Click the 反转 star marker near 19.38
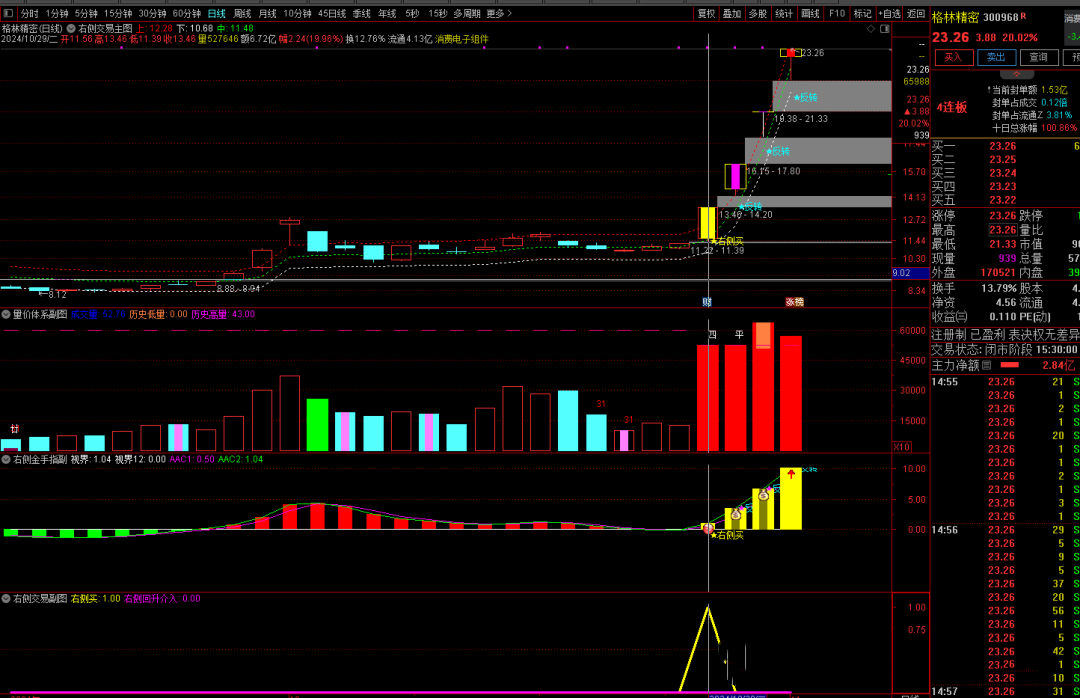The width and height of the screenshot is (1080, 698). (803, 98)
